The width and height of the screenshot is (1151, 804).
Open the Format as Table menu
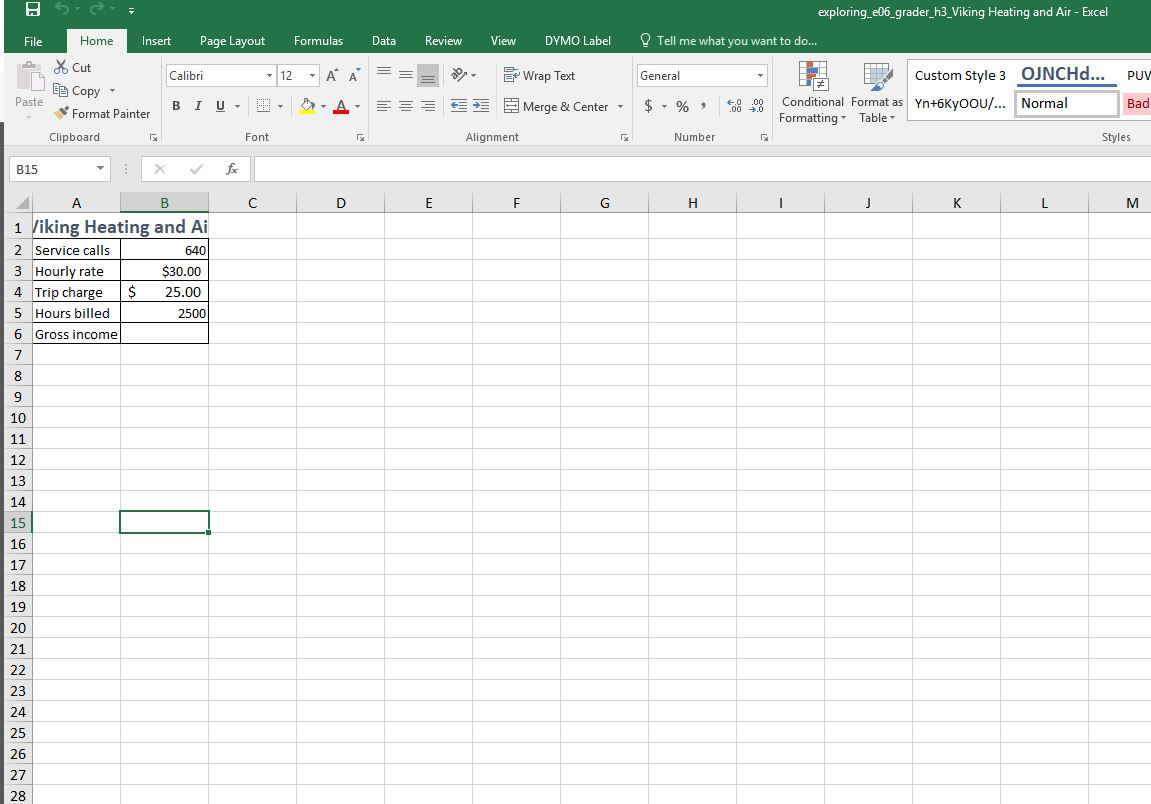pyautogui.click(x=877, y=93)
